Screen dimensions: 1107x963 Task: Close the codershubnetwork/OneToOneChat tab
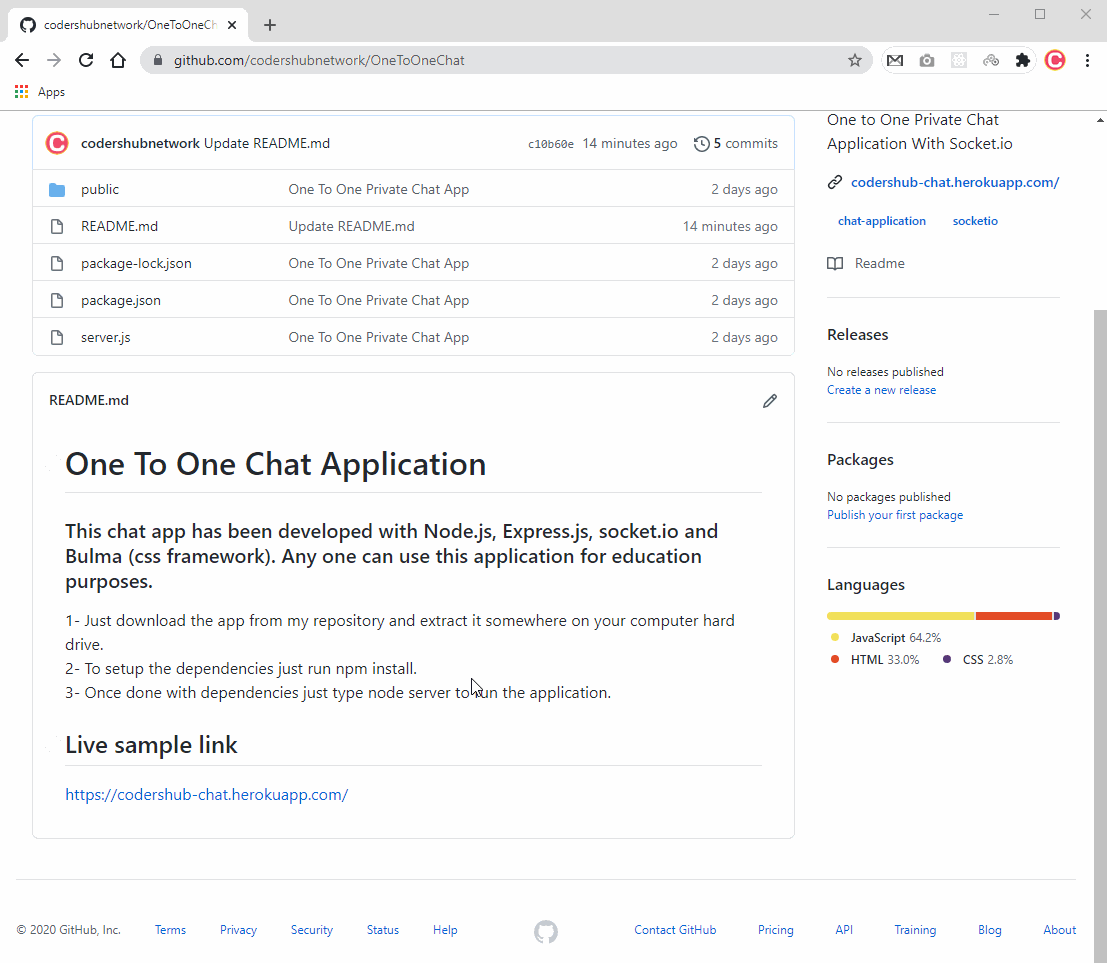[x=232, y=25]
